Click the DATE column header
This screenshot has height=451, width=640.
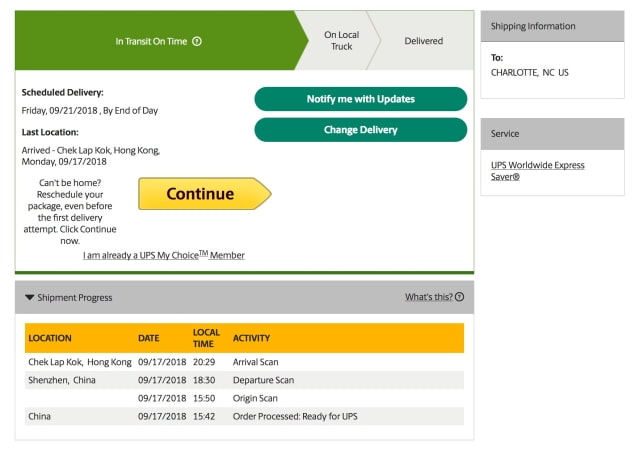[149, 338]
